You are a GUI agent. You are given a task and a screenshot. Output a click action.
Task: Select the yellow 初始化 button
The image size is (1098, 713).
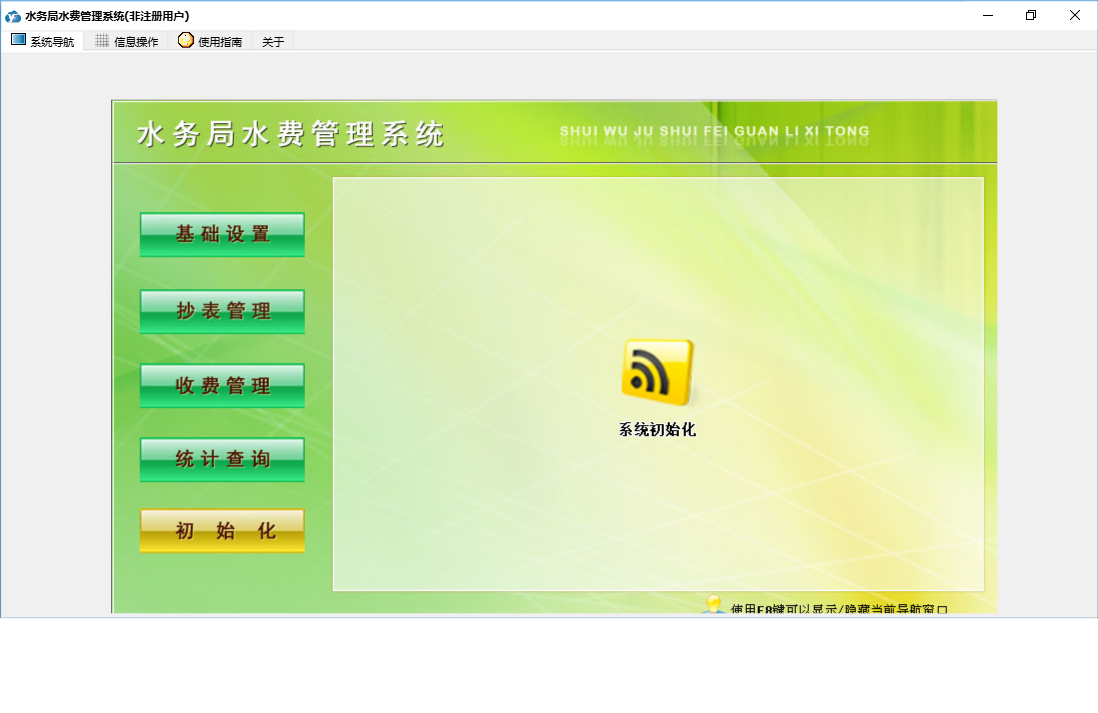point(223,531)
